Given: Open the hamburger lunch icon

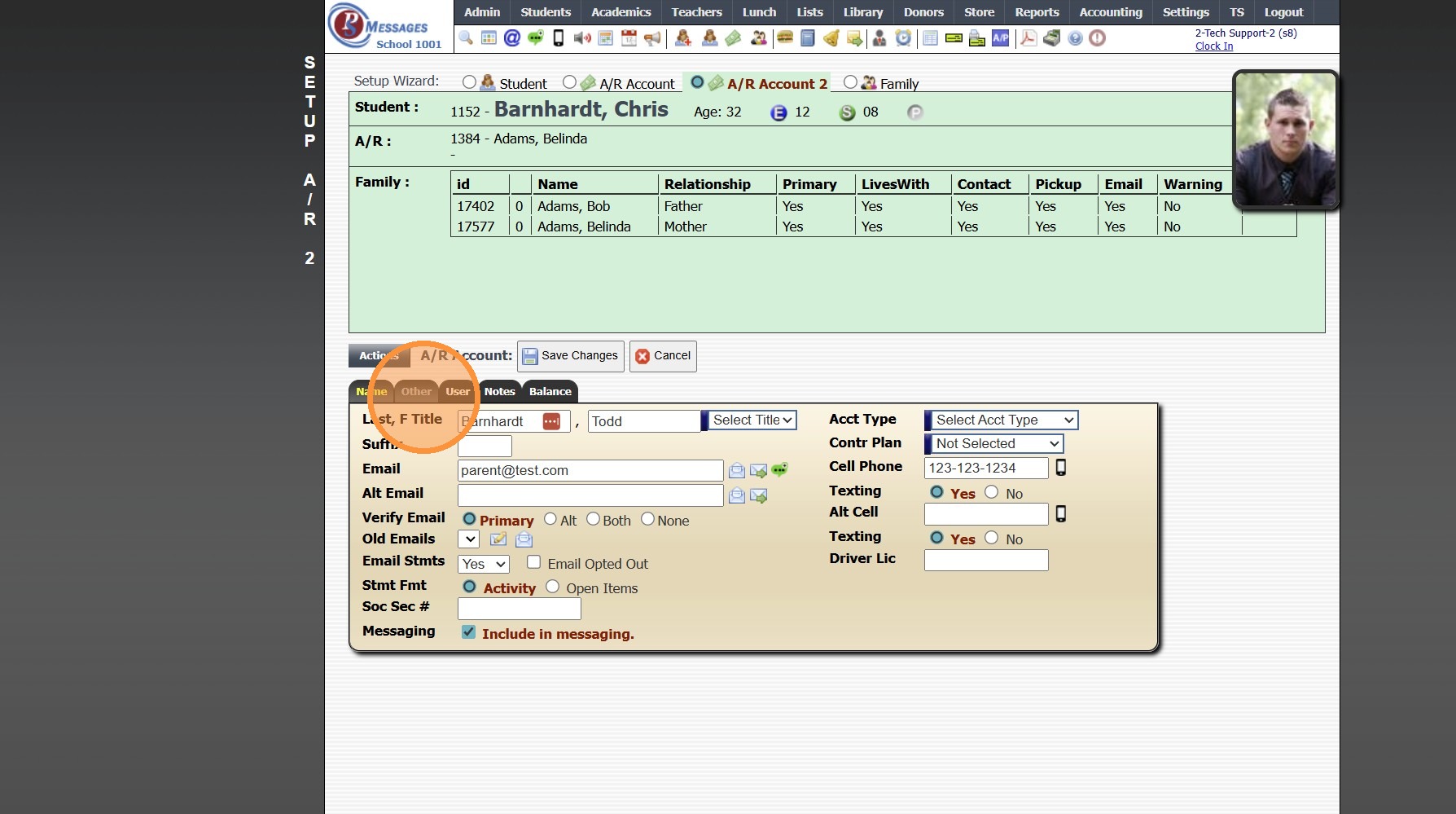Looking at the screenshot, I should pos(785,37).
